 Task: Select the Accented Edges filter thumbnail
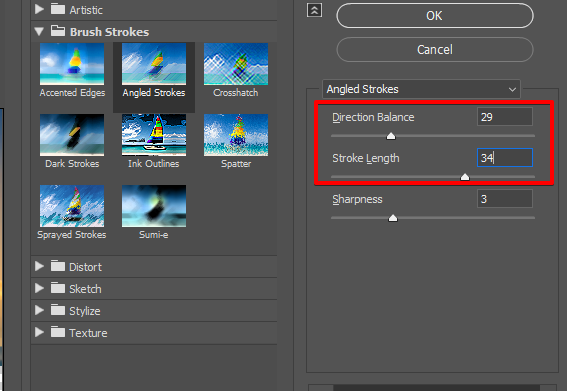(x=72, y=64)
